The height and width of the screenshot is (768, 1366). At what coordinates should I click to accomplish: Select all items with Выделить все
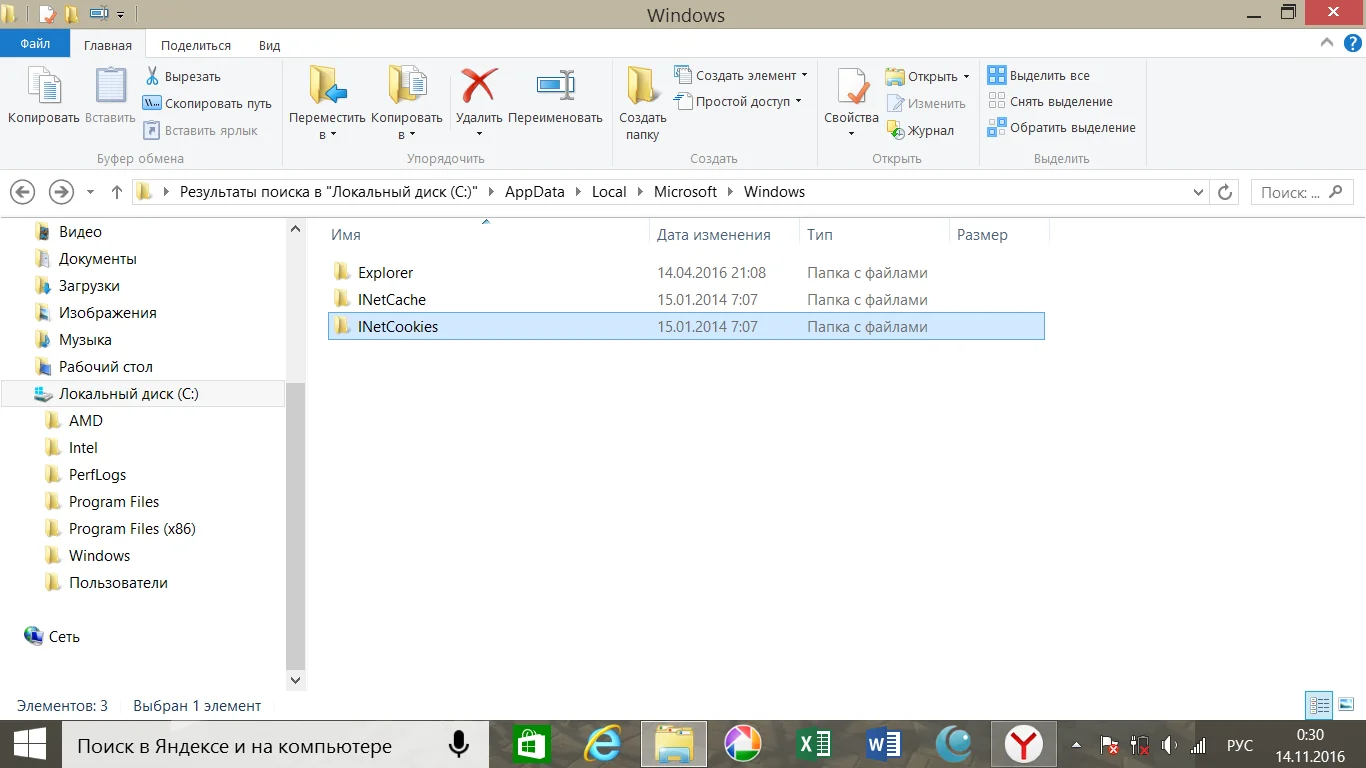click(x=1039, y=75)
